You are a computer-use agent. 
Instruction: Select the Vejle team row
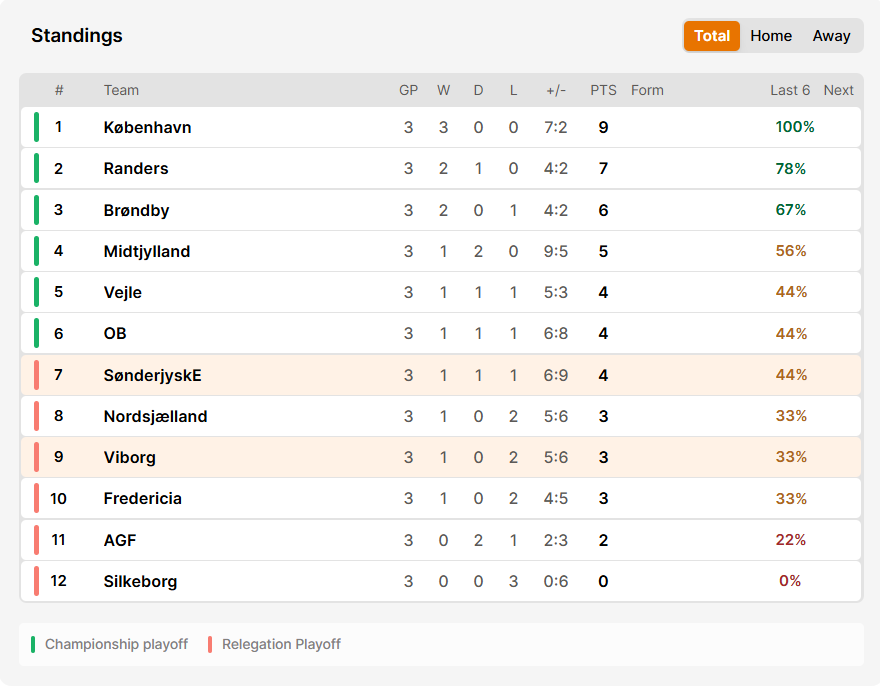coord(441,292)
